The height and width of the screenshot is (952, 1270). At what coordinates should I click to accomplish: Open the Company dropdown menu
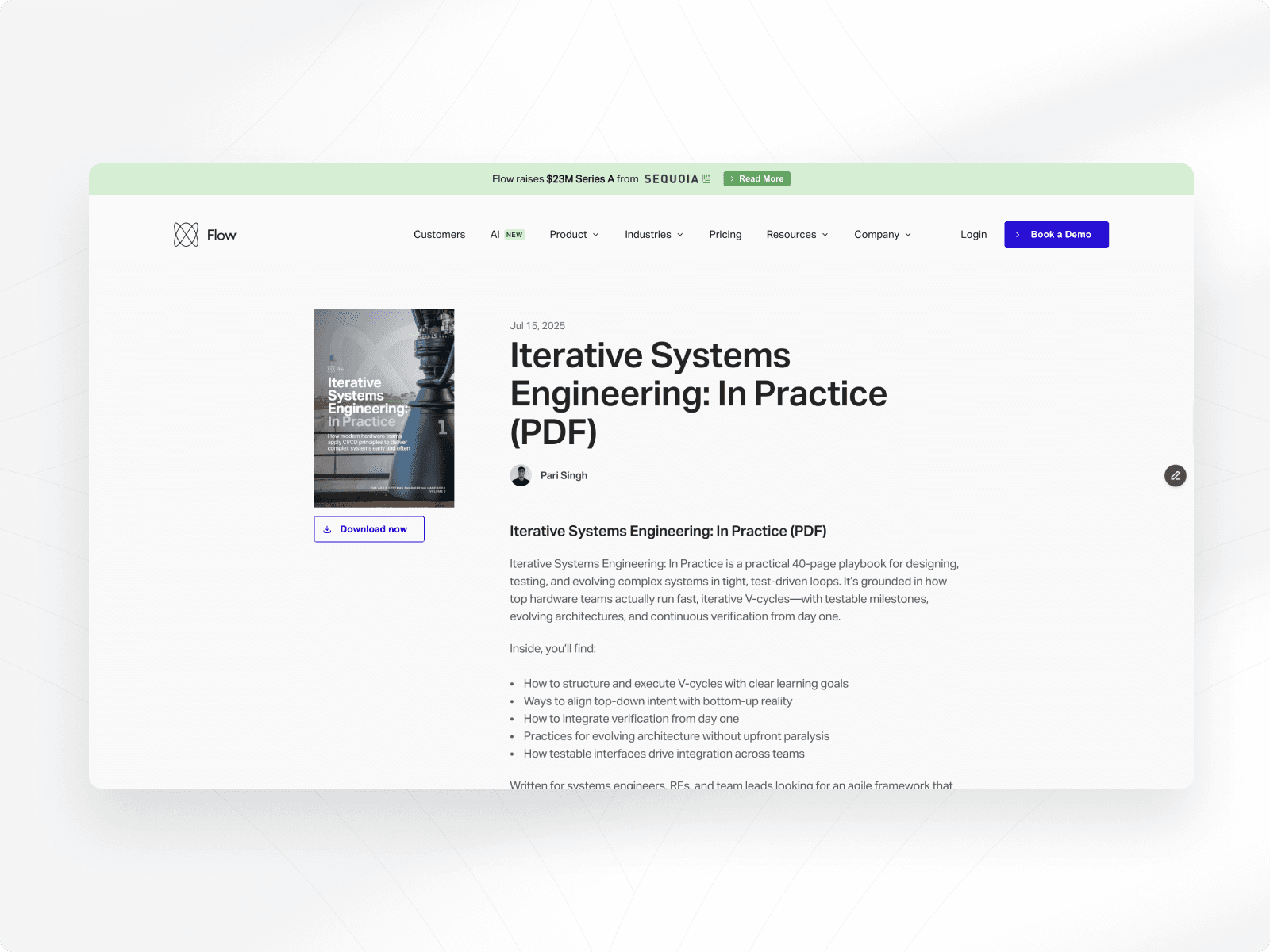coord(882,234)
